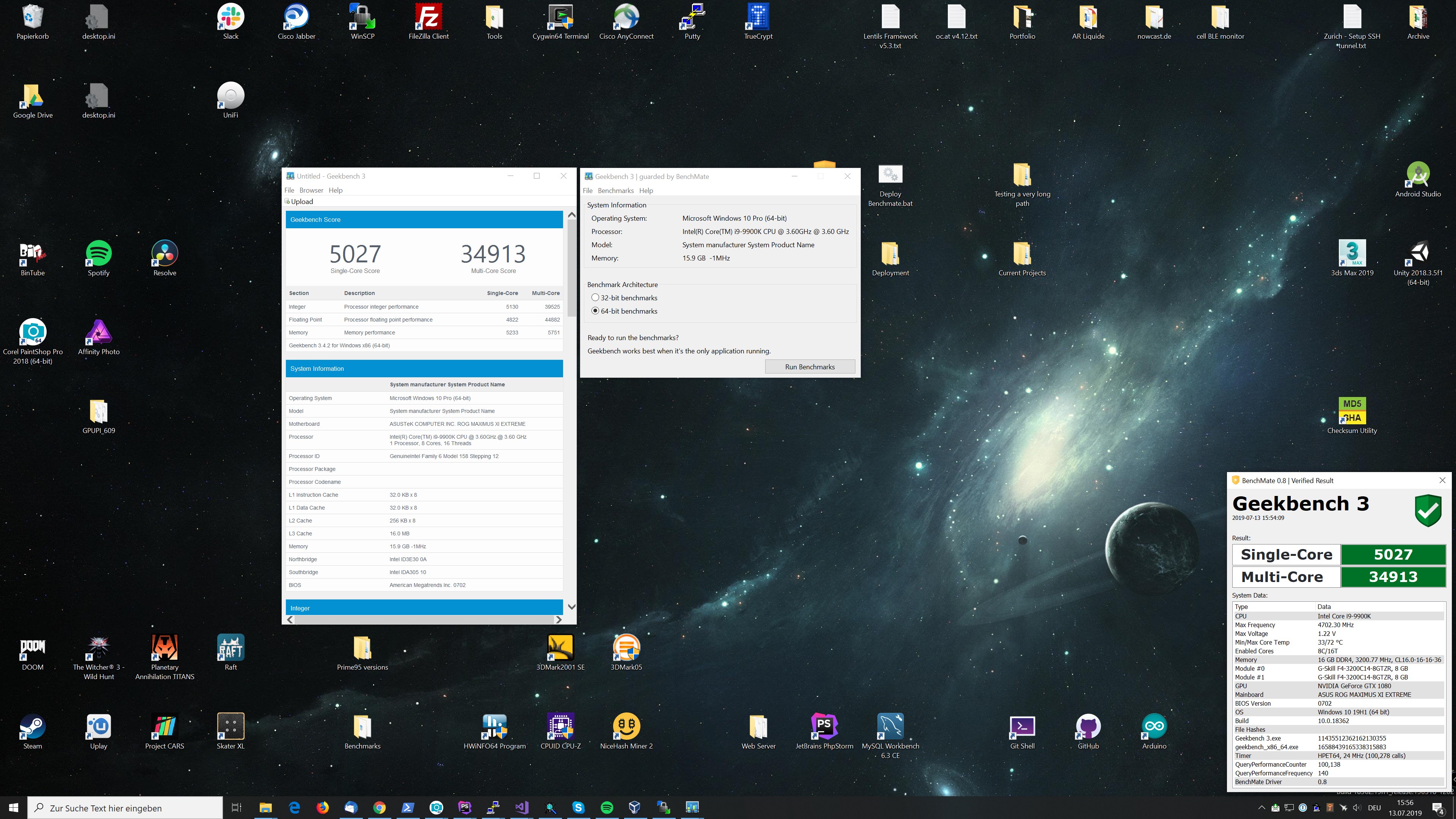Select the DaVinci Resolve desktop icon
1456x819 pixels.
click(165, 259)
